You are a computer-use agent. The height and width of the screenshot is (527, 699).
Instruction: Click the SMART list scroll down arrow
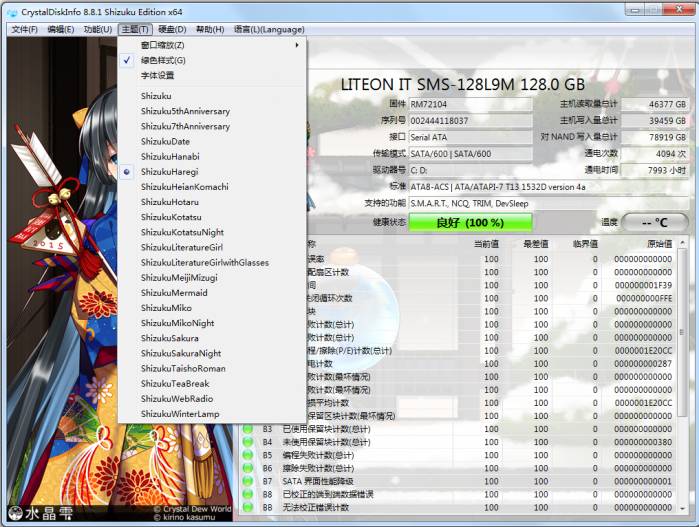click(682, 508)
